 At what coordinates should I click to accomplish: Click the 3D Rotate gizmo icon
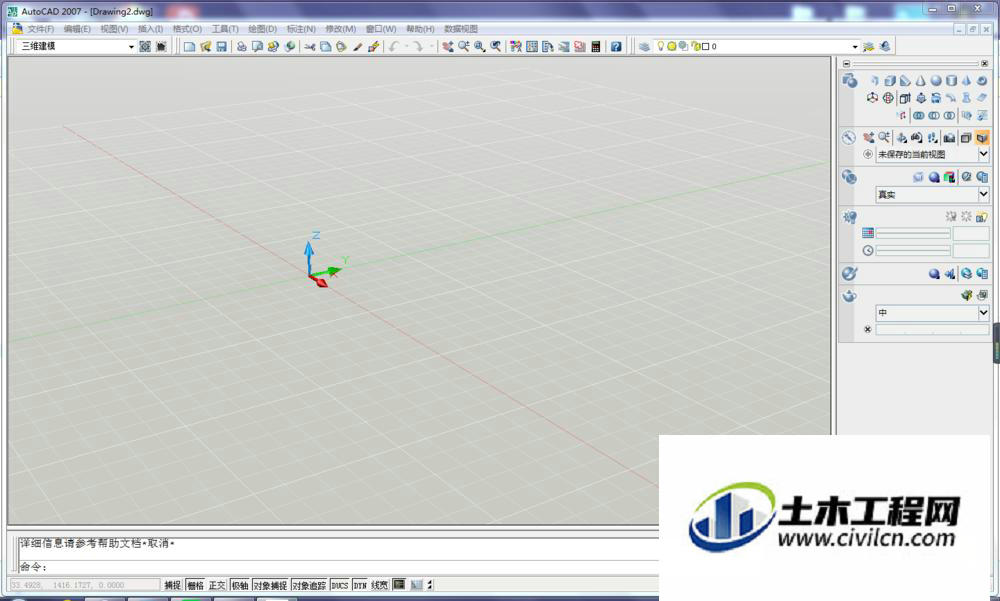[888, 98]
